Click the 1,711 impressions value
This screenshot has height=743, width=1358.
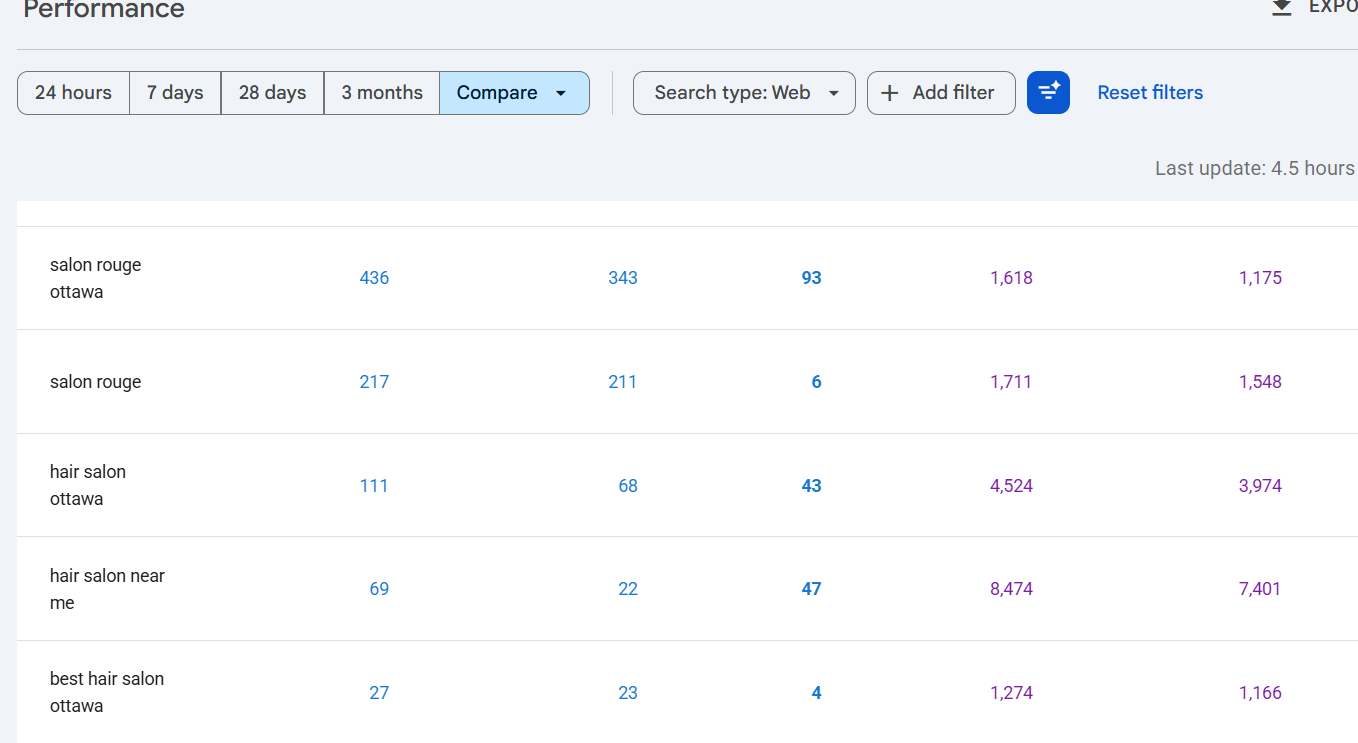pyautogui.click(x=1011, y=382)
